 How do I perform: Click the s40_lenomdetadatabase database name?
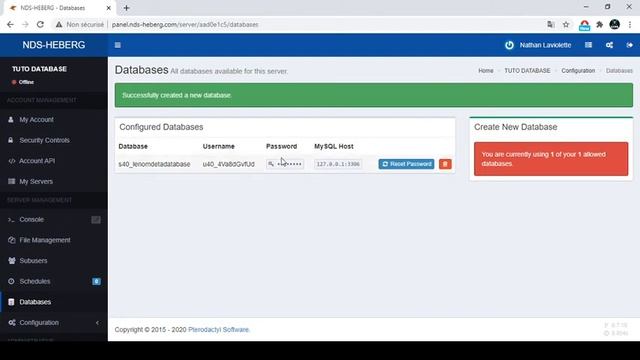click(154, 164)
